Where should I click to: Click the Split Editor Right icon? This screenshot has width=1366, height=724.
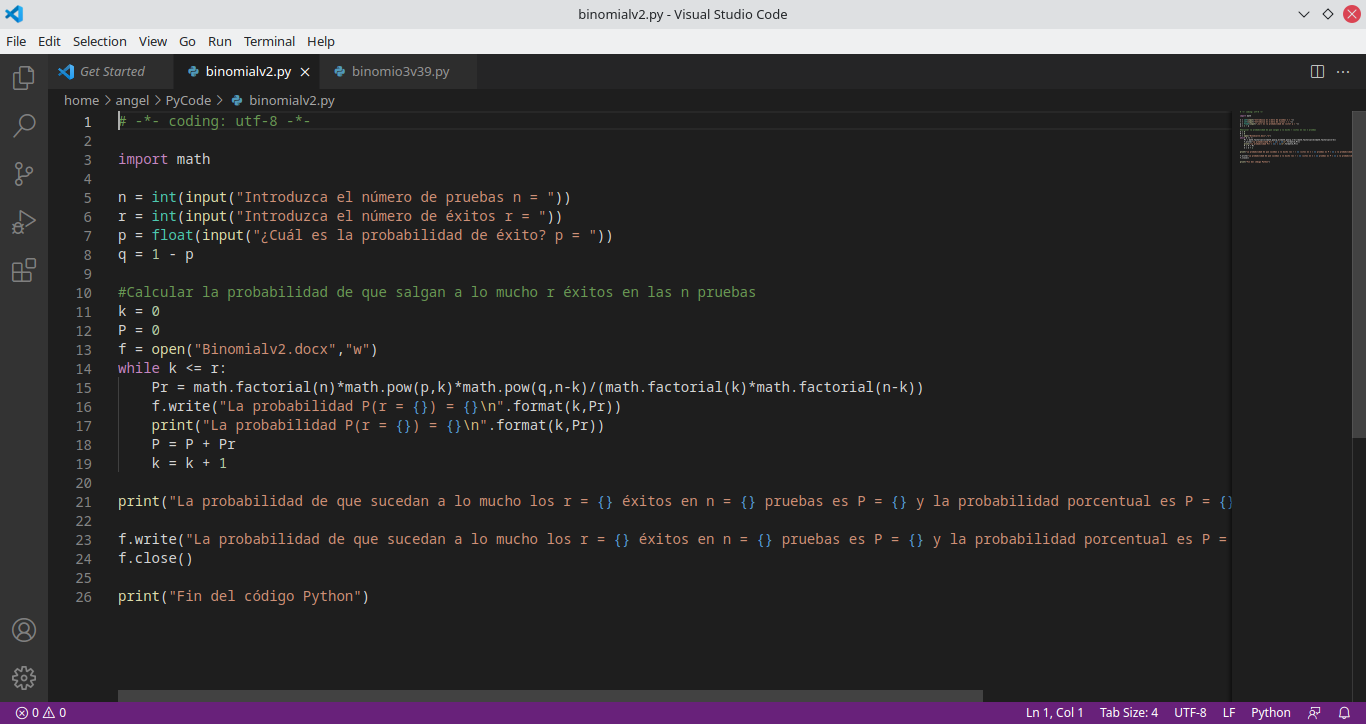click(x=1317, y=72)
